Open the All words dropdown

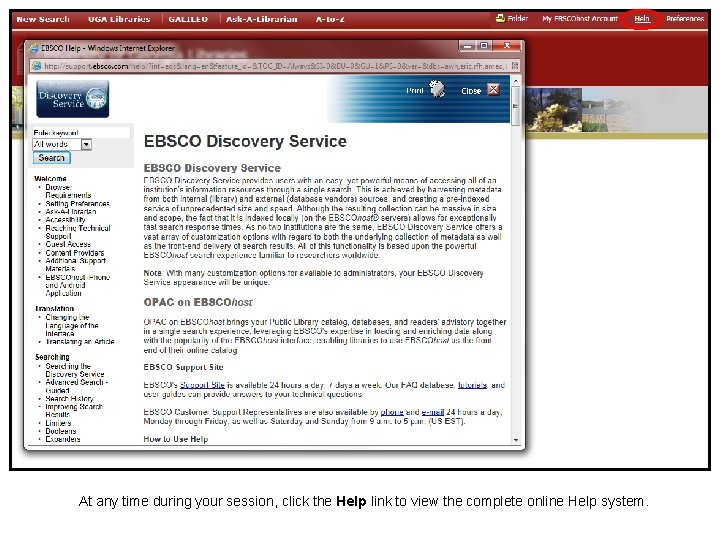coord(86,145)
